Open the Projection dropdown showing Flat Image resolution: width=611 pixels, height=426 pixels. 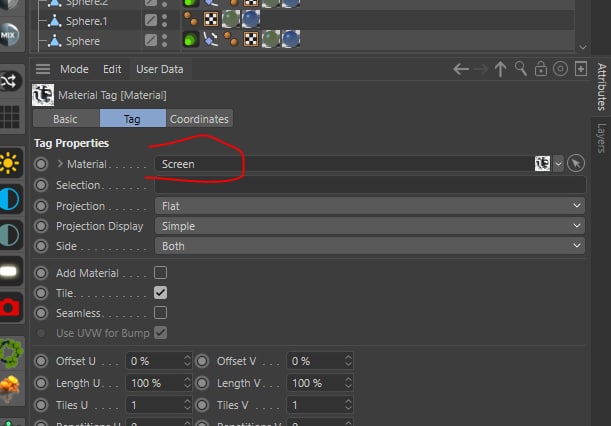369,205
